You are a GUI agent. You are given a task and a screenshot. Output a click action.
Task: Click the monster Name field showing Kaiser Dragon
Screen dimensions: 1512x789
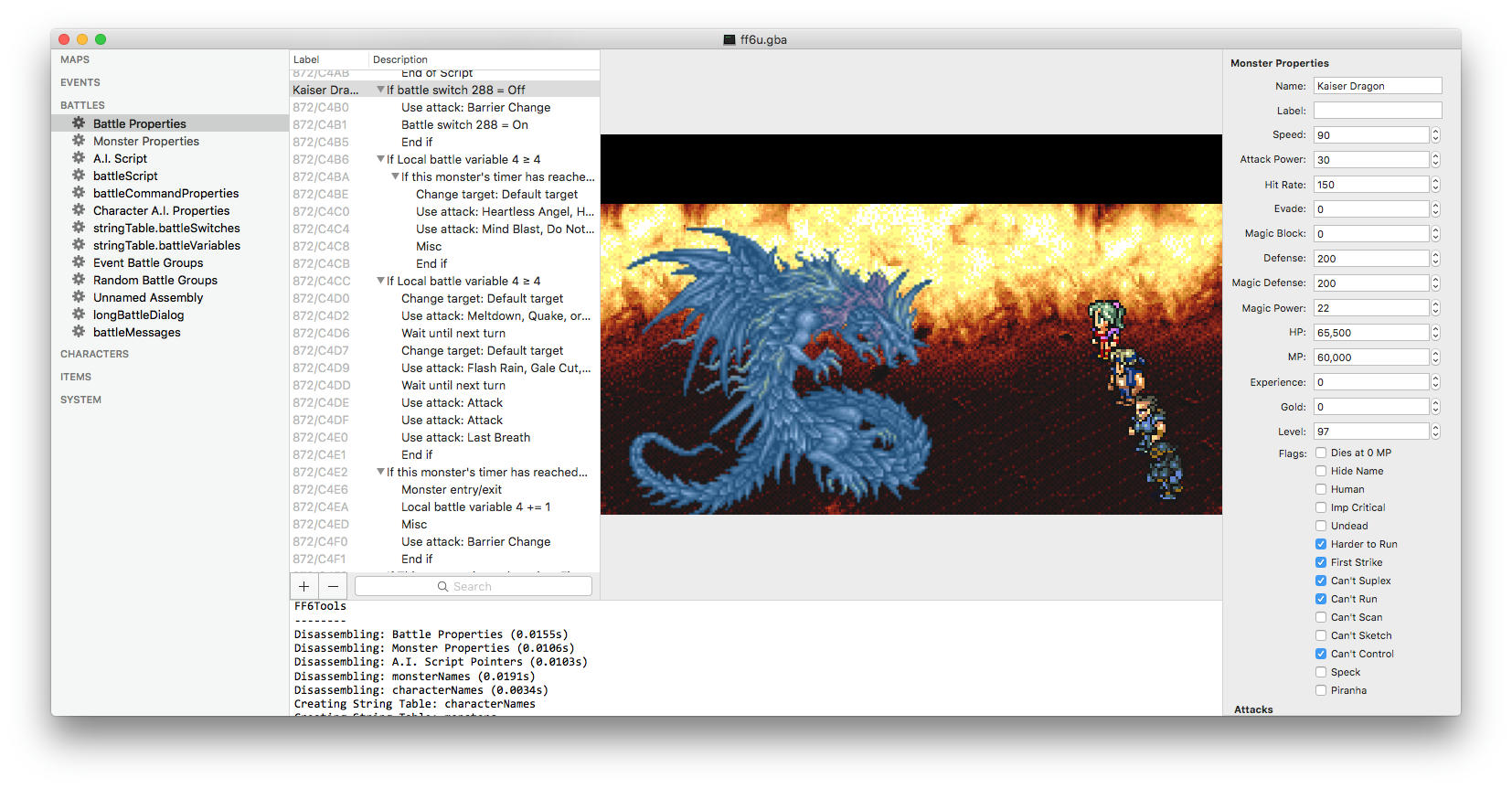coord(1378,86)
